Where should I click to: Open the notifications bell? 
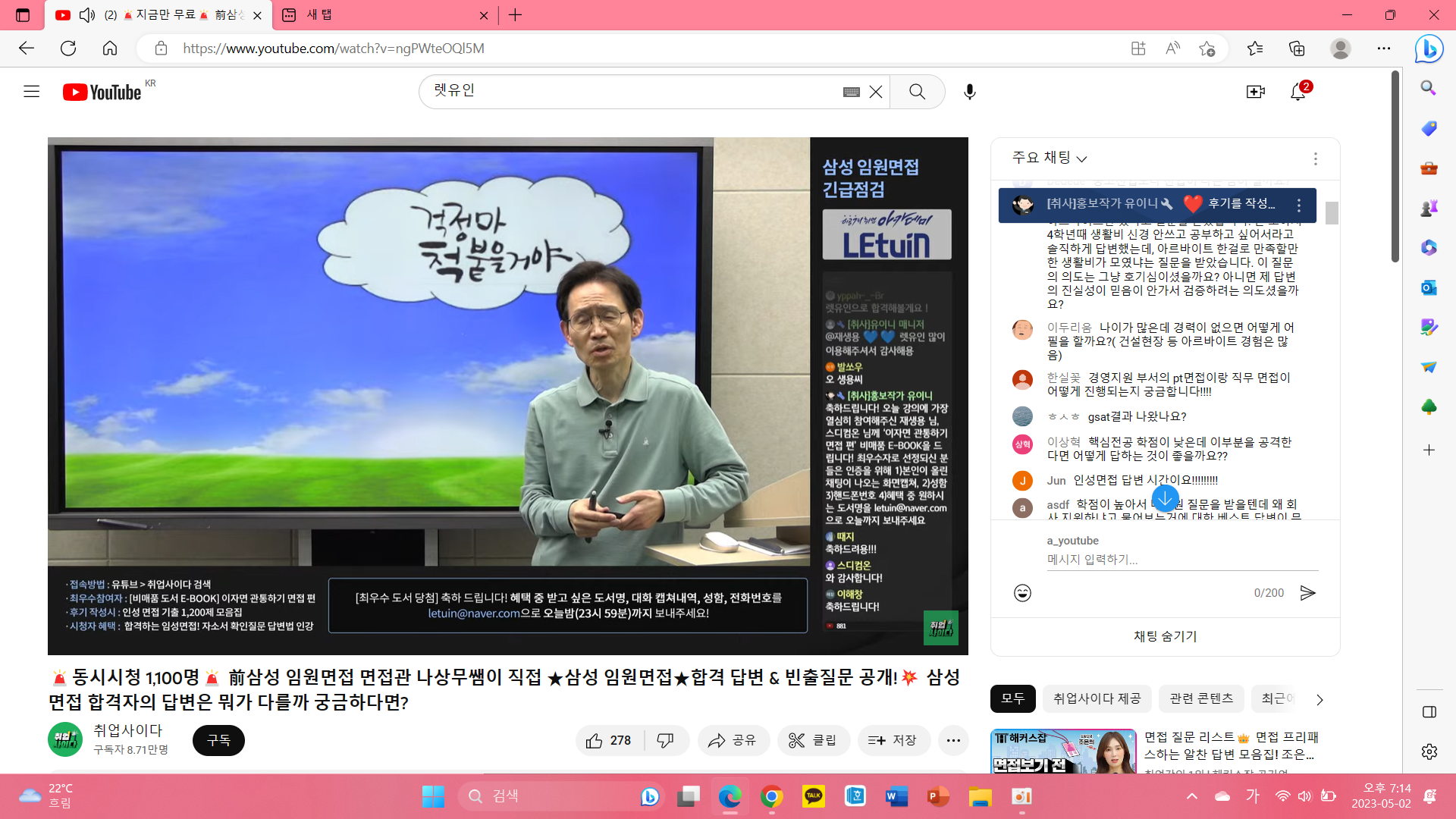(1298, 92)
